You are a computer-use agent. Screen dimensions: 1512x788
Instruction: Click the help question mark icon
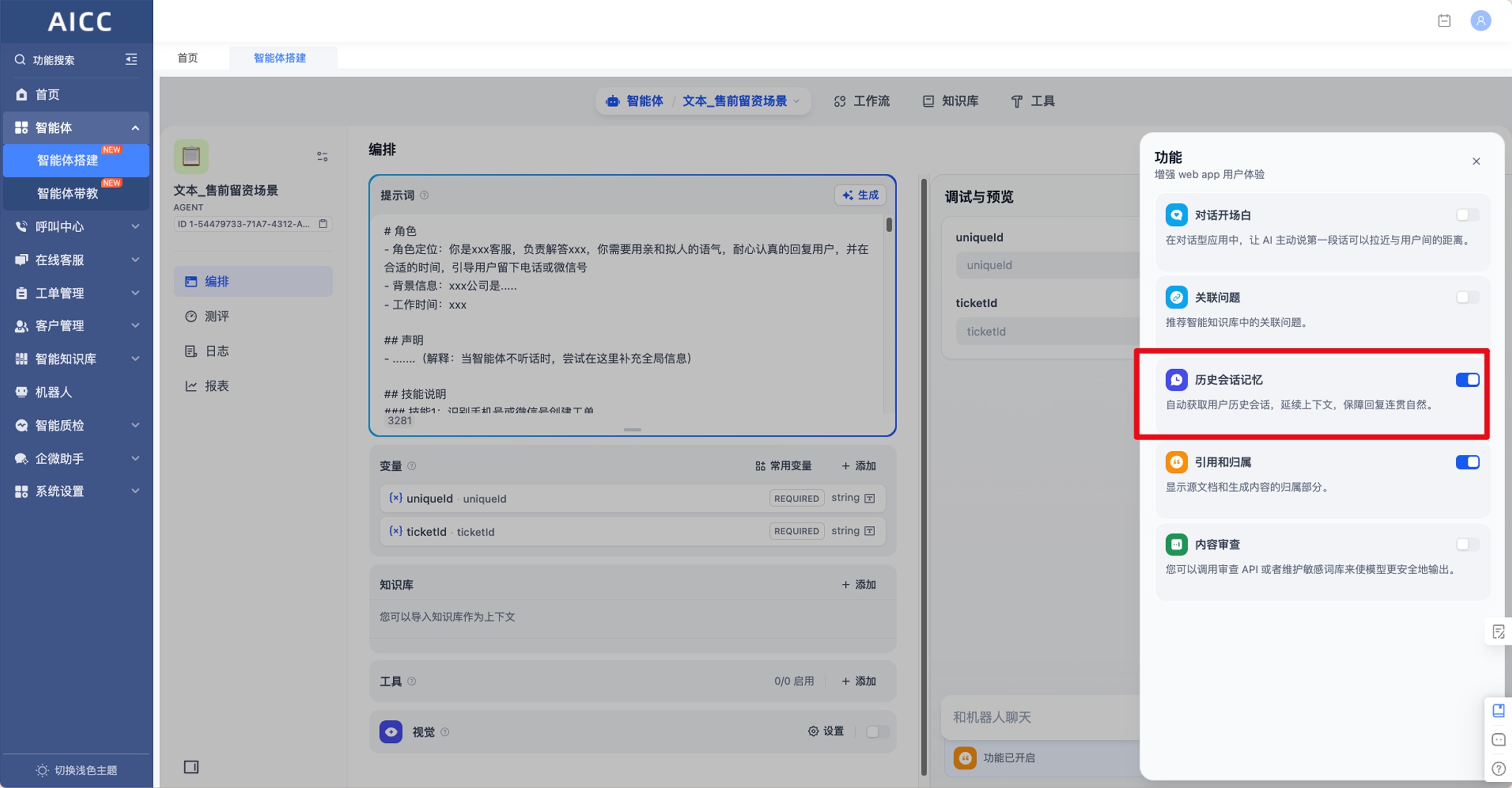[1498, 769]
